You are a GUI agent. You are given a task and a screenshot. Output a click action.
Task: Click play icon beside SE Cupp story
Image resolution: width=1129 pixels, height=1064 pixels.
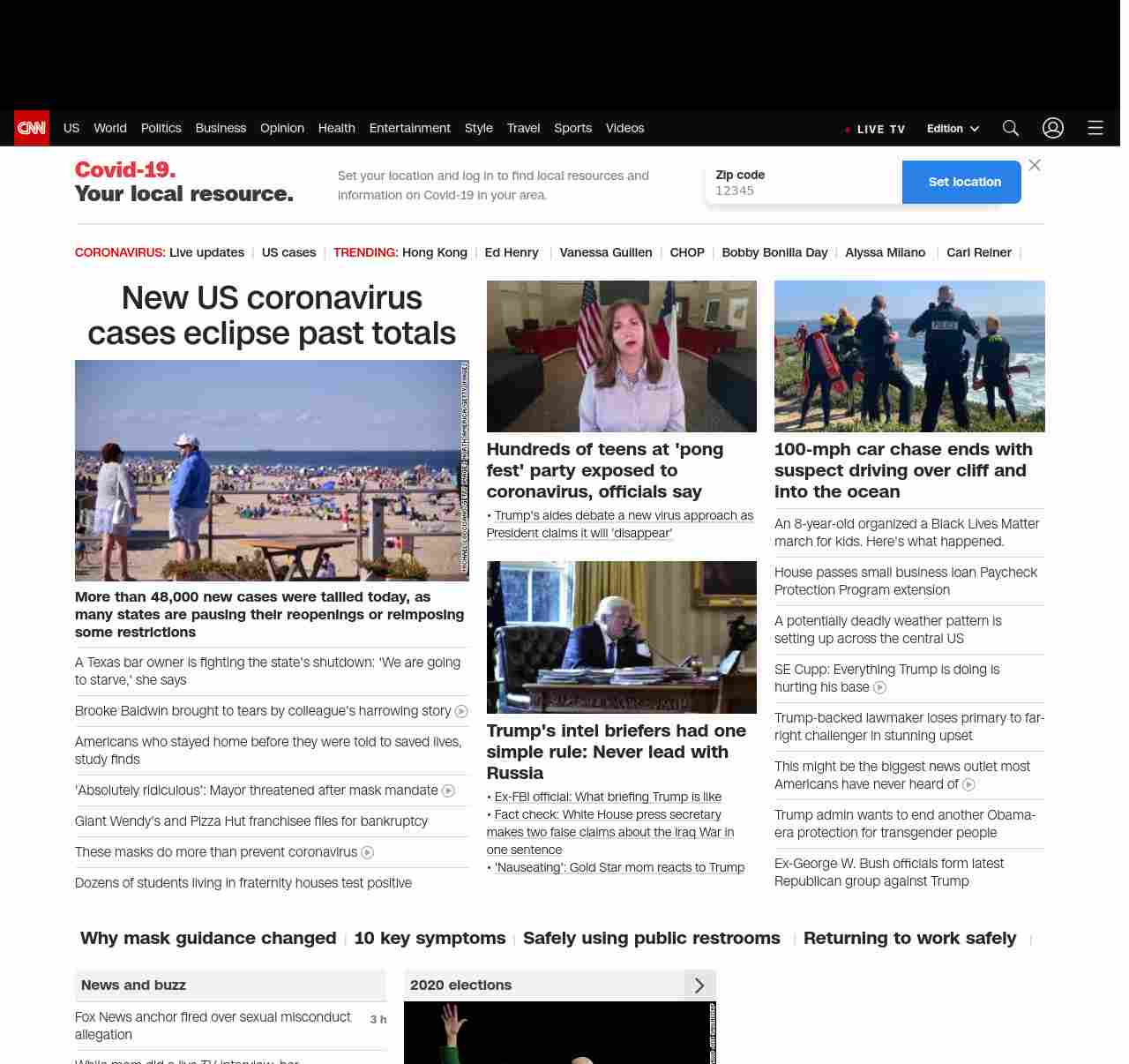tap(879, 687)
